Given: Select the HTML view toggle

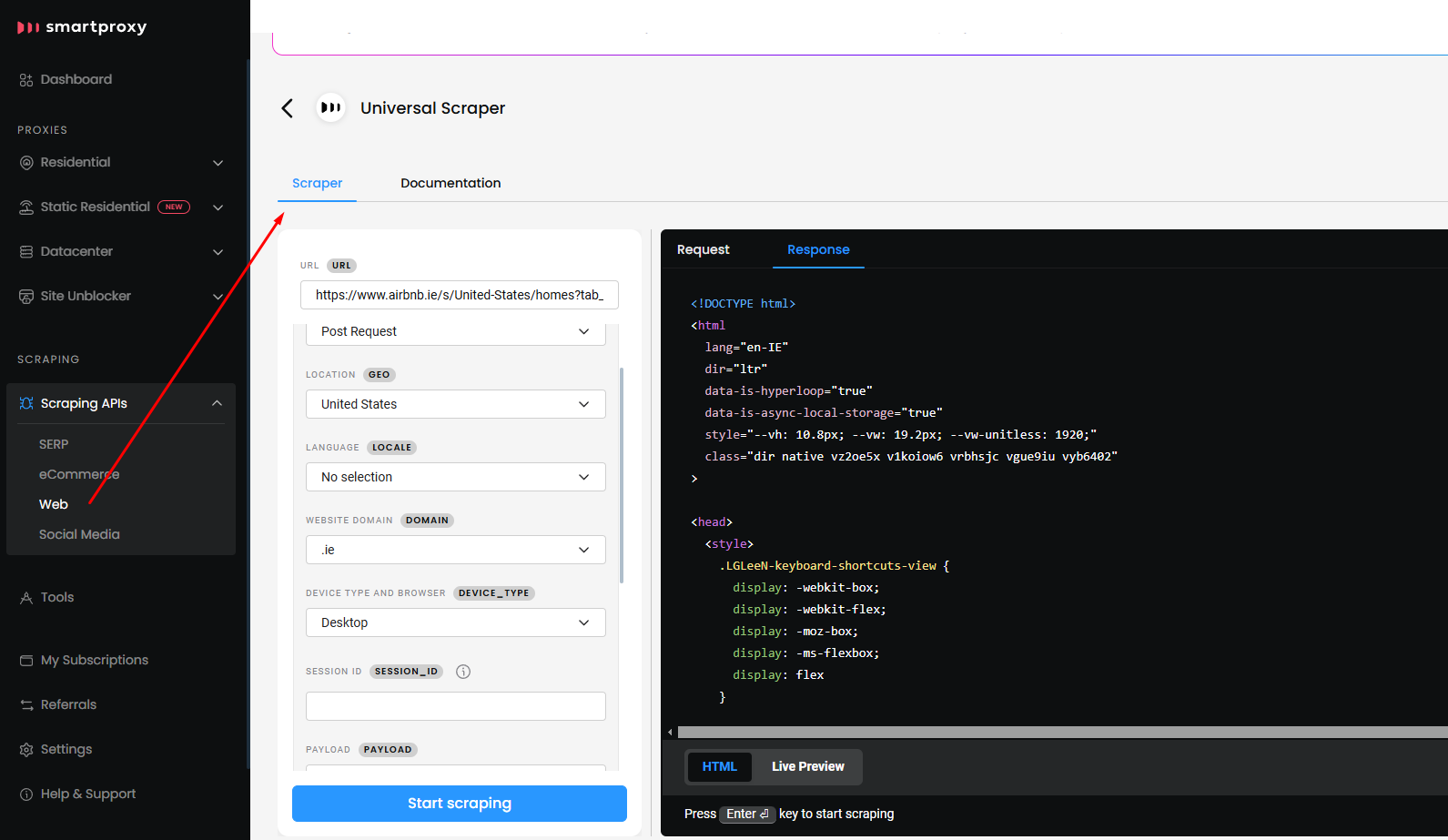Looking at the screenshot, I should point(719,766).
